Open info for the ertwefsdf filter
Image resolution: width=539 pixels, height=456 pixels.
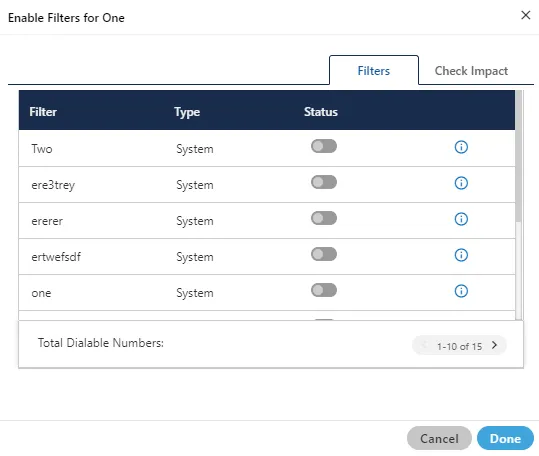click(461, 255)
